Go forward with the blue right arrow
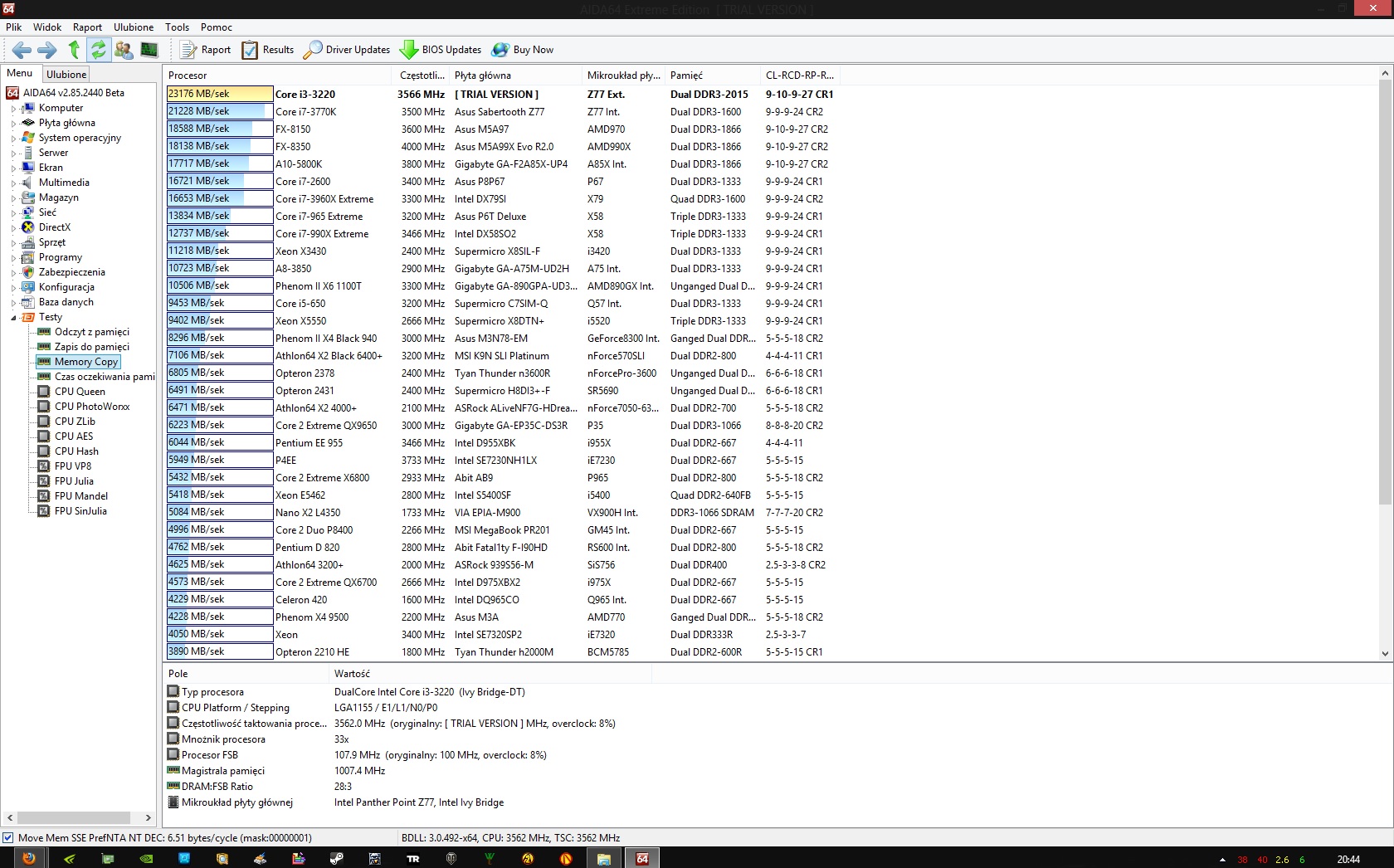Screen dimensions: 1394x868 coord(47,50)
